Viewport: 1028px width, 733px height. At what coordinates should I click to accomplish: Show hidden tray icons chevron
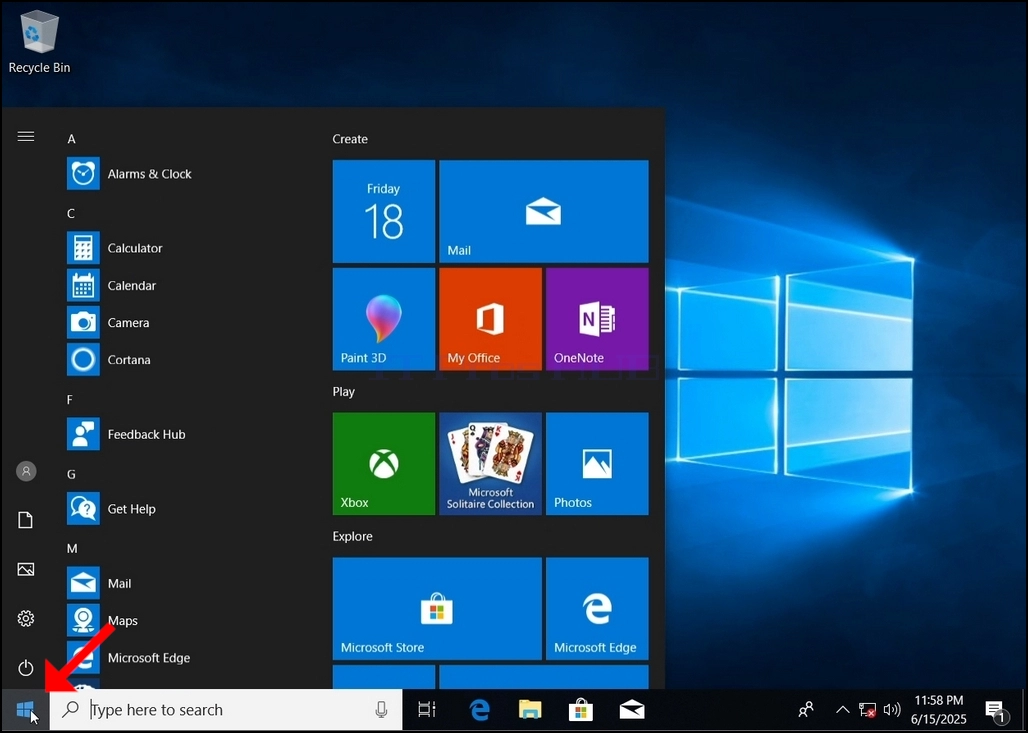point(842,709)
